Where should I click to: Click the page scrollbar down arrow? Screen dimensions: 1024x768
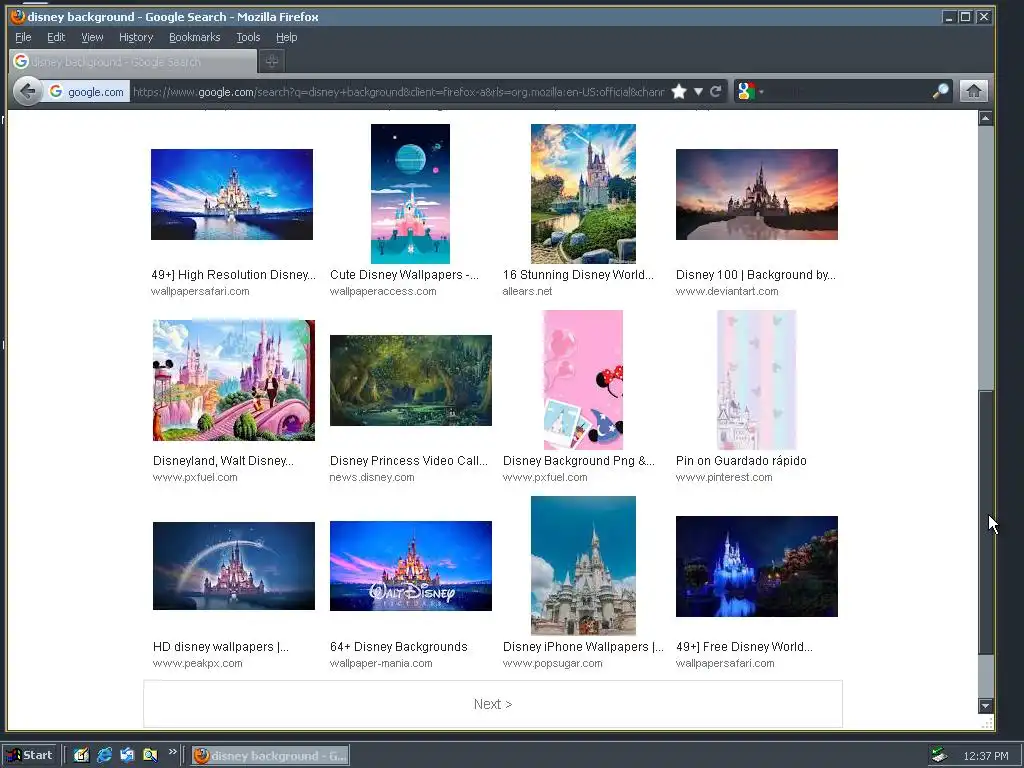[985, 705]
